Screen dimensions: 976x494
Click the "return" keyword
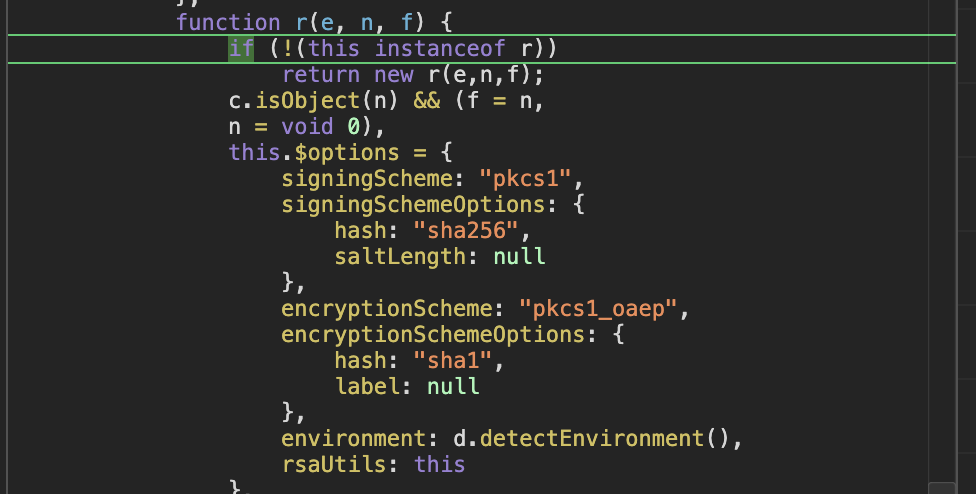click(x=321, y=75)
